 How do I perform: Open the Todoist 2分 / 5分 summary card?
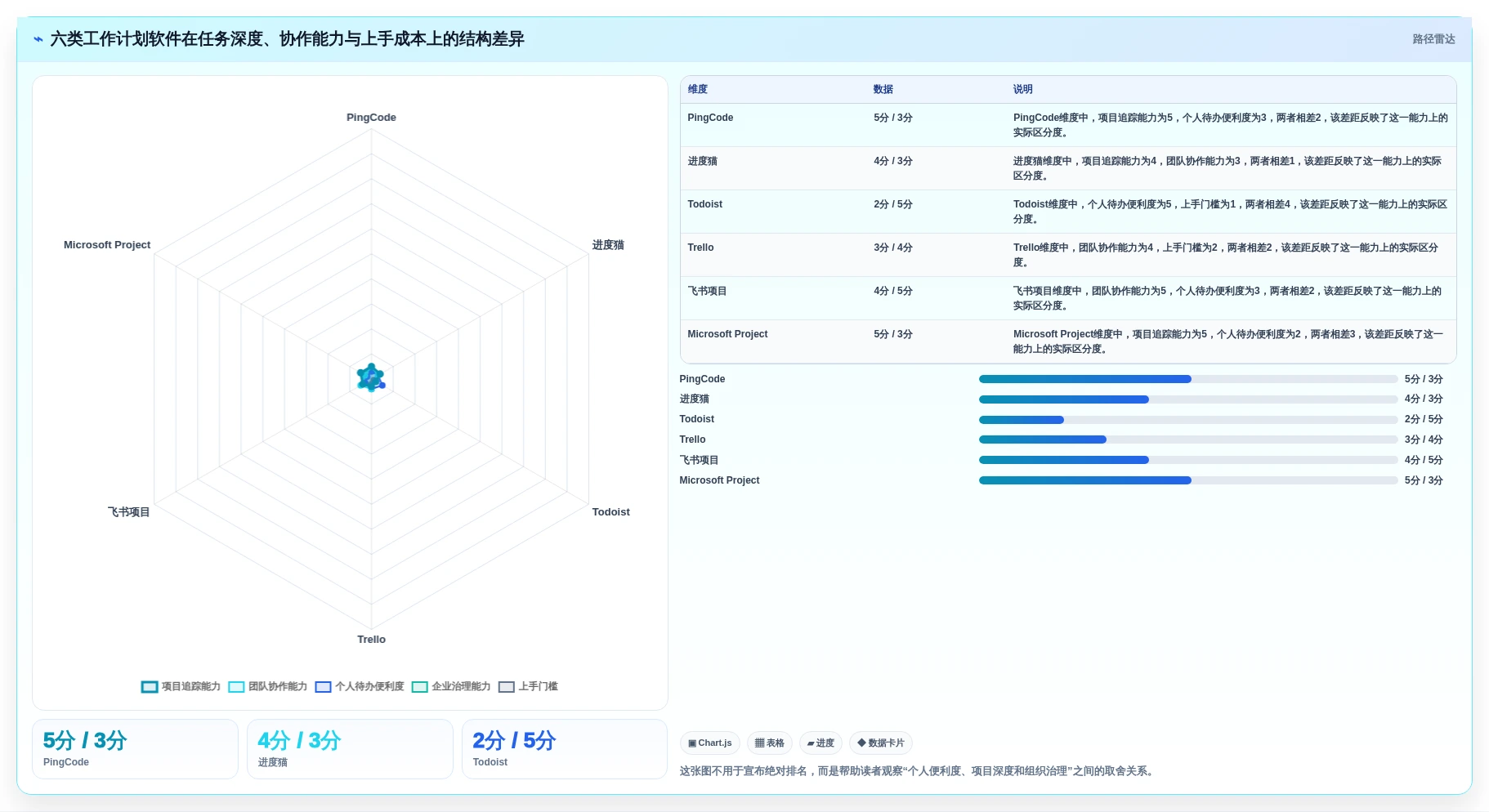[565, 749]
